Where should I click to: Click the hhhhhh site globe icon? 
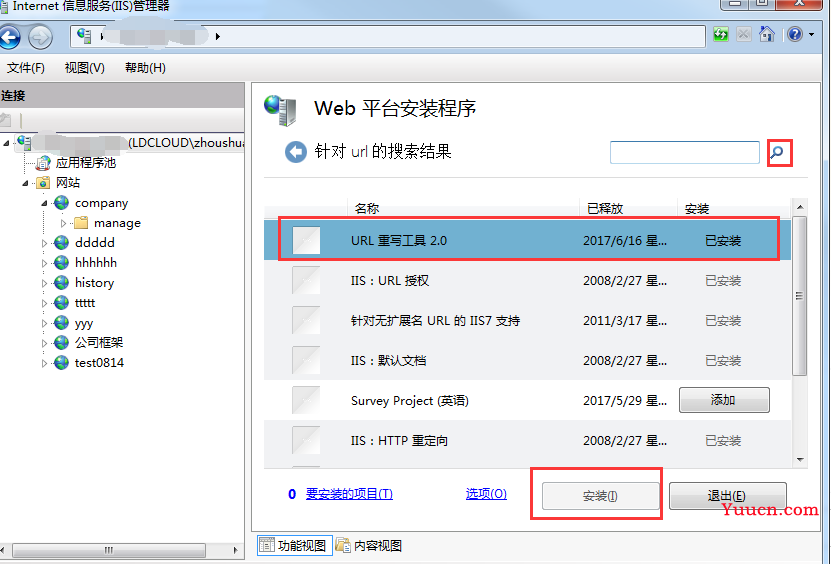tap(61, 263)
